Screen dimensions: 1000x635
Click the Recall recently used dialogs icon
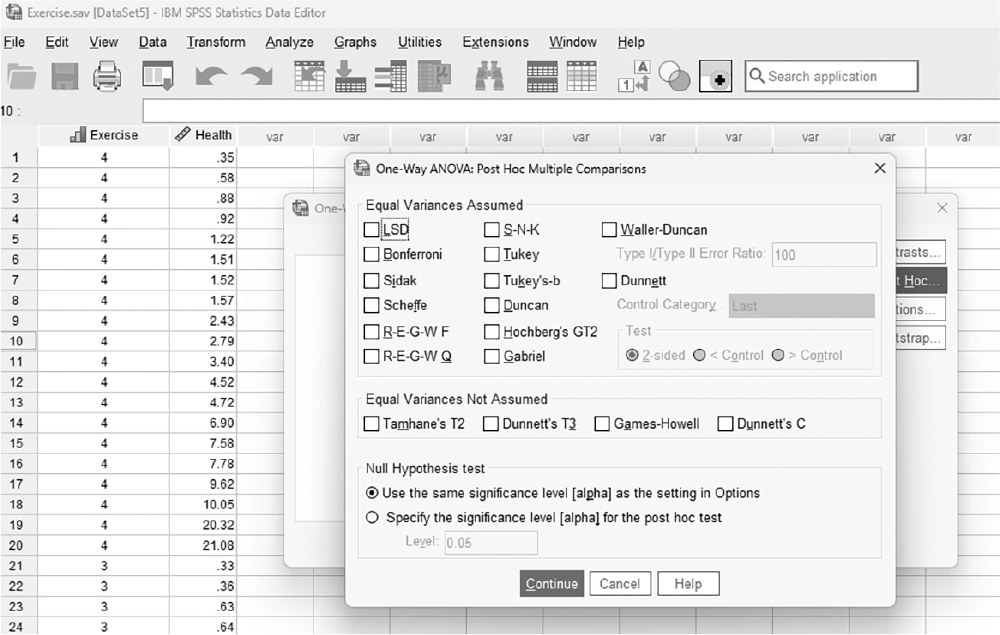tap(158, 77)
